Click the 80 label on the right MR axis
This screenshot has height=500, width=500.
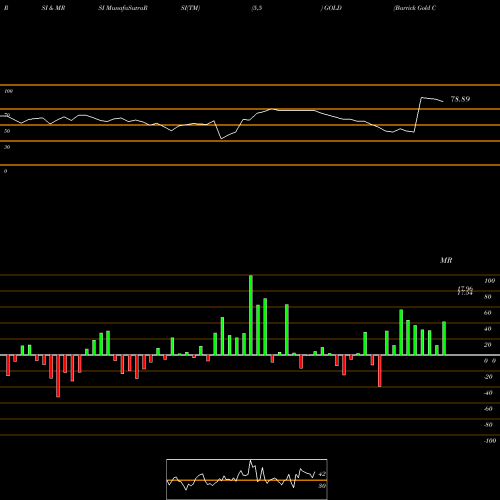click(488, 297)
